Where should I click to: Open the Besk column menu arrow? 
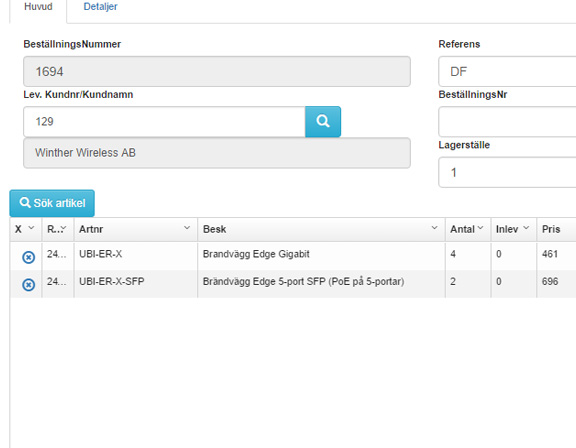click(434, 228)
